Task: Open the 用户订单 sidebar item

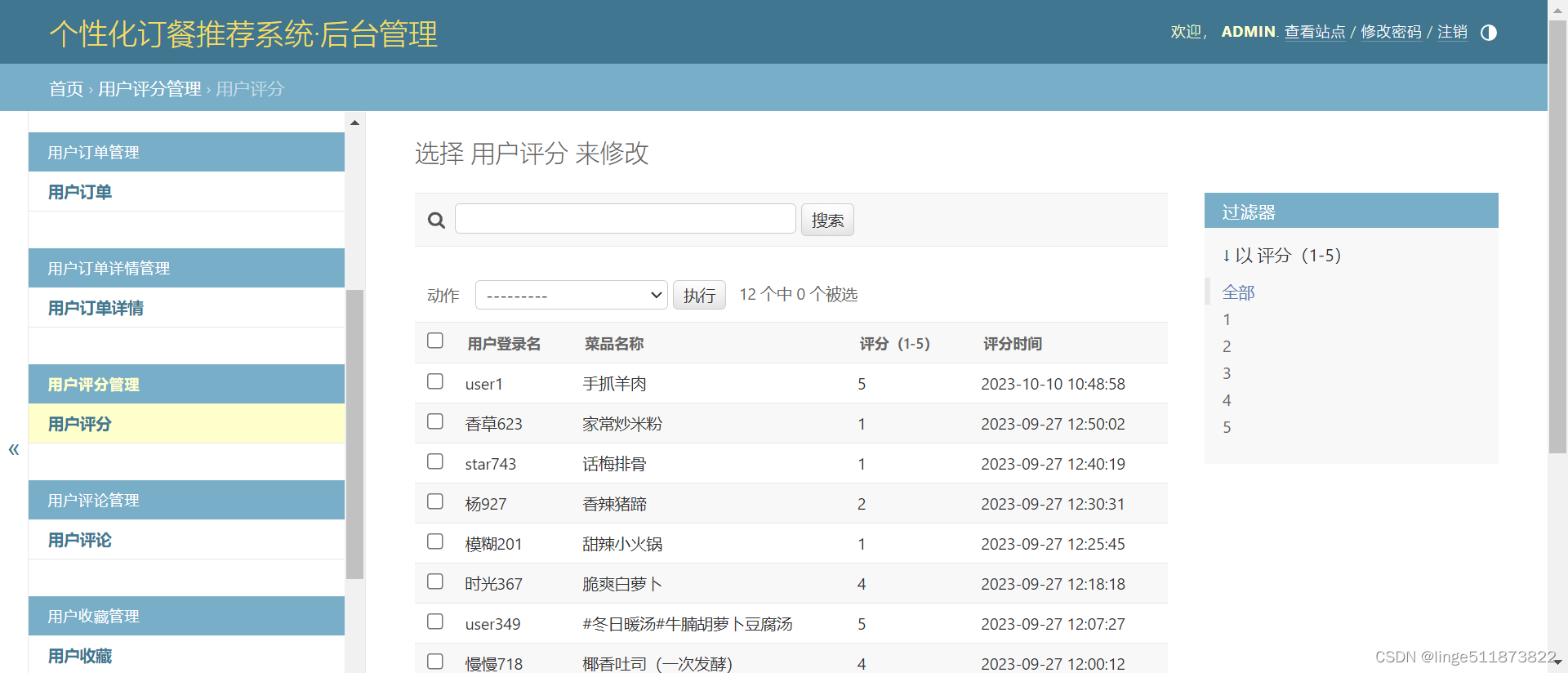Action: (80, 192)
